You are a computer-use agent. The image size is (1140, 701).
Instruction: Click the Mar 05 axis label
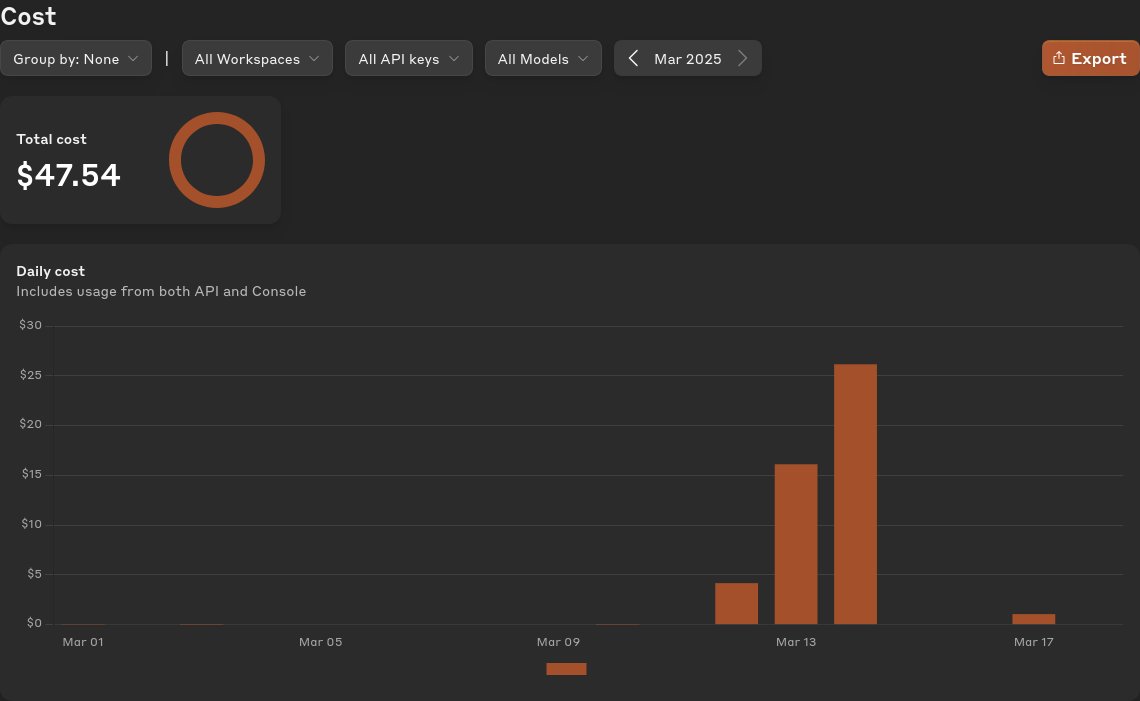point(321,642)
